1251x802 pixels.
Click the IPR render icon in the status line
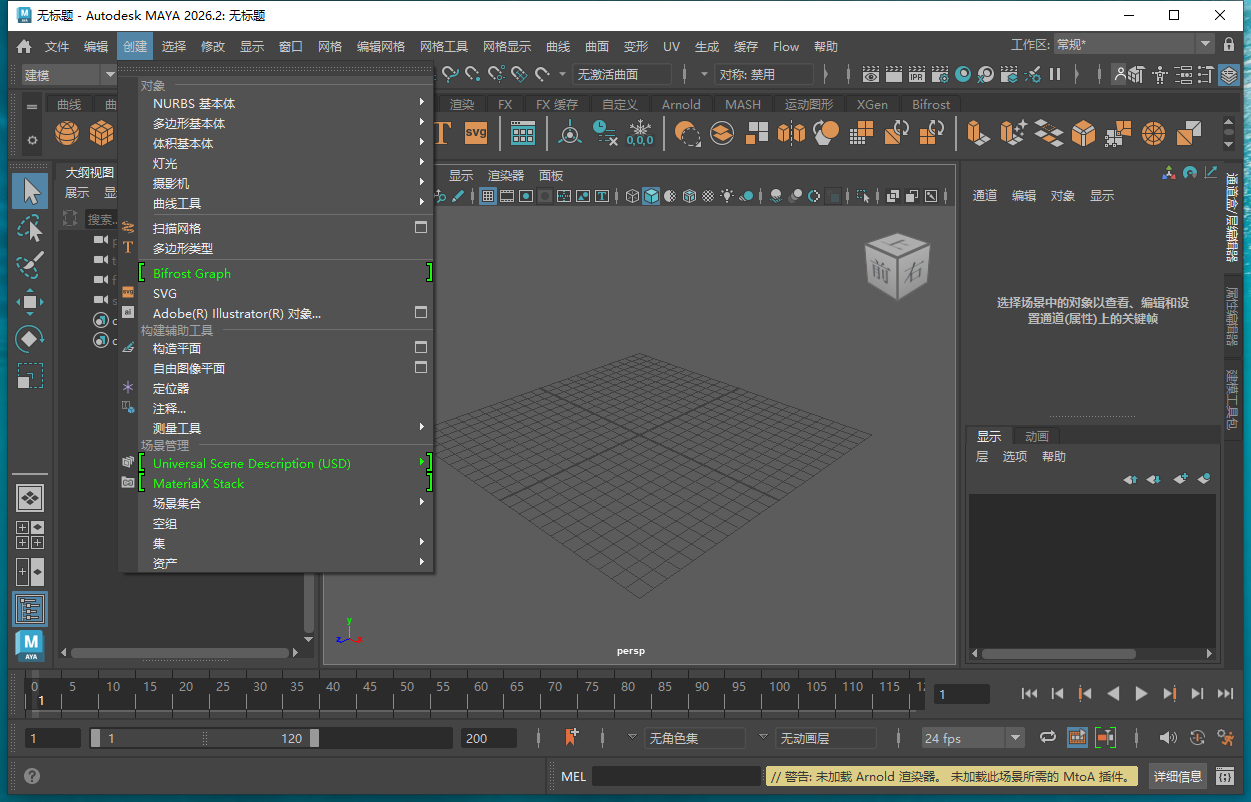click(x=917, y=75)
